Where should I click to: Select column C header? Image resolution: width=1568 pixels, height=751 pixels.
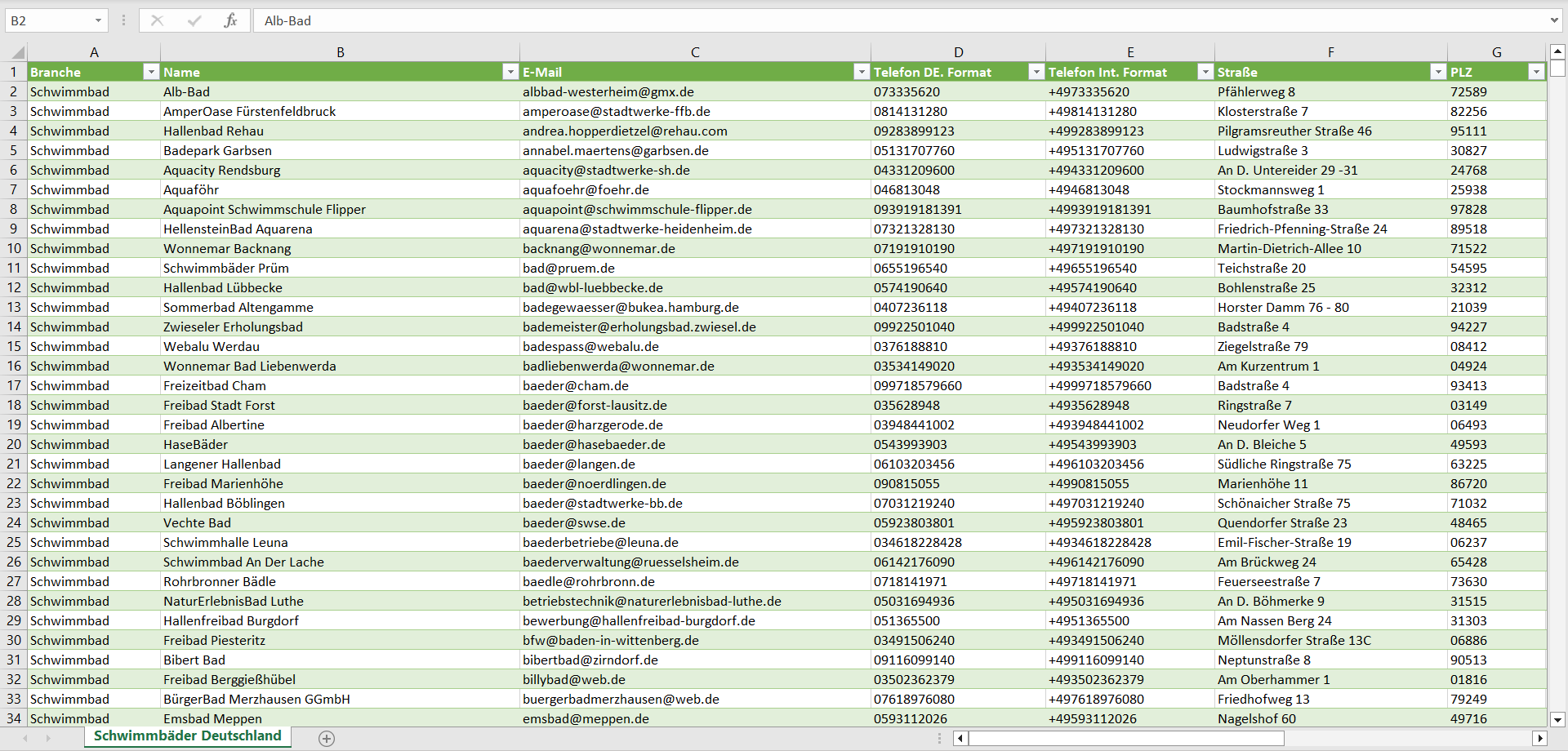[x=695, y=52]
